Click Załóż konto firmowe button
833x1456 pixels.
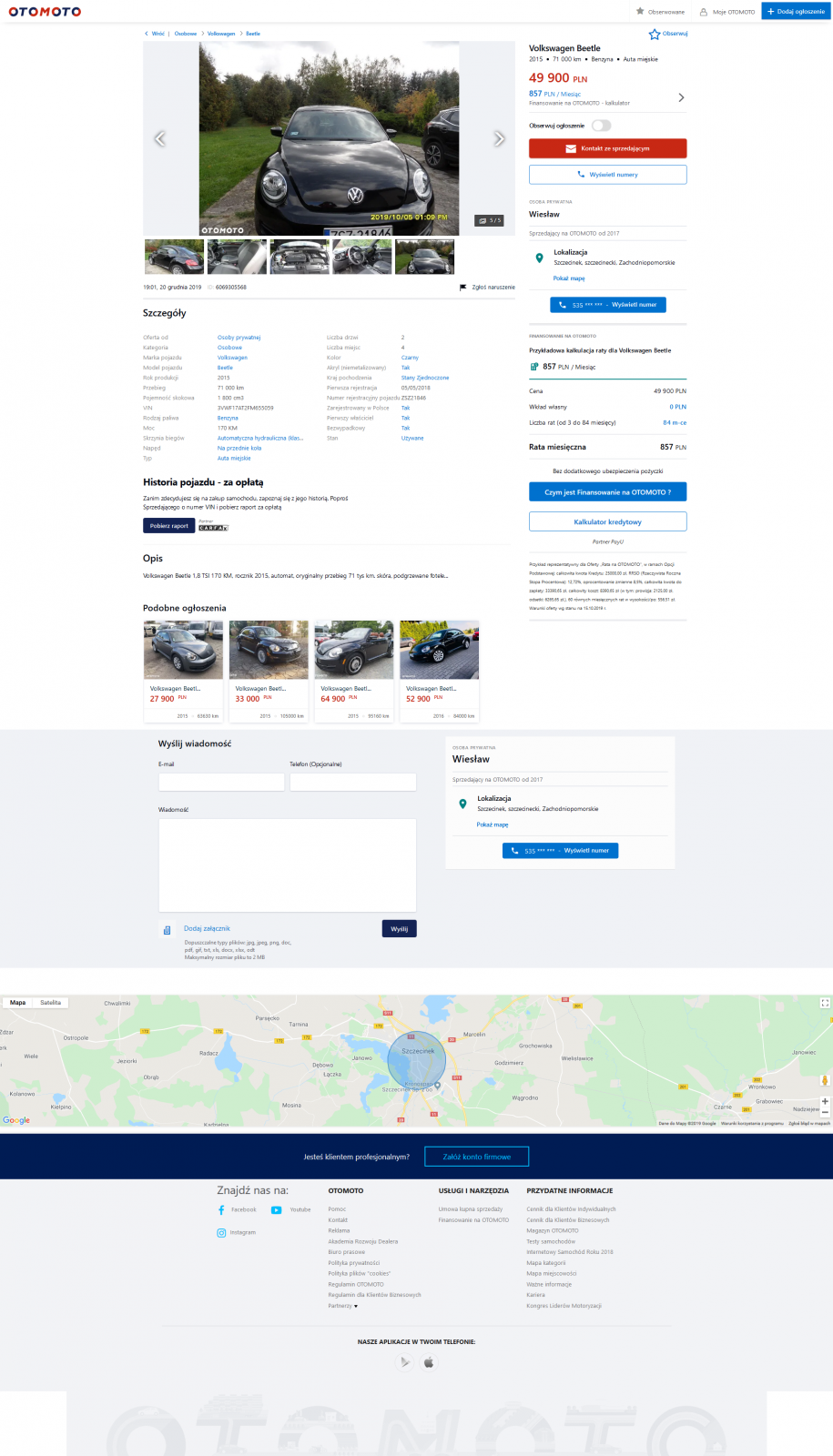point(476,1157)
